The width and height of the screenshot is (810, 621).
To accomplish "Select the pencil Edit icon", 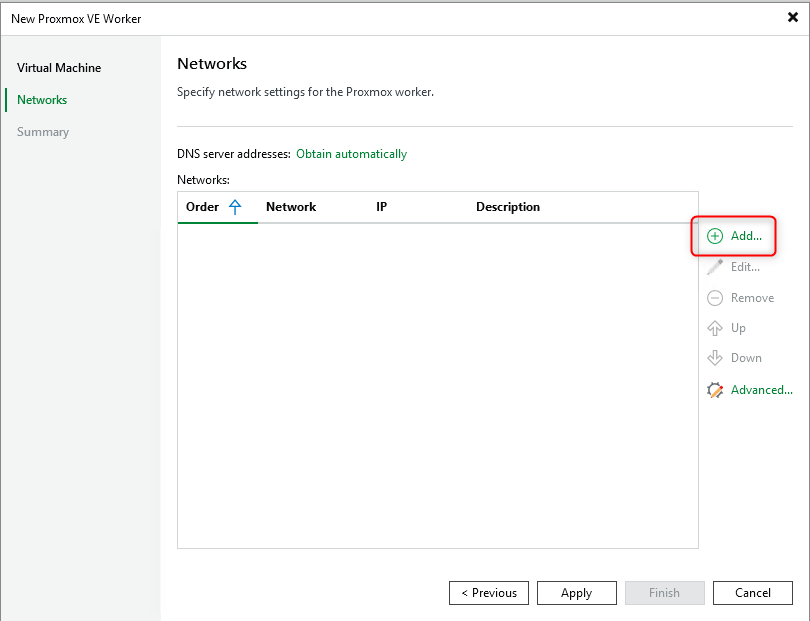I will point(715,267).
